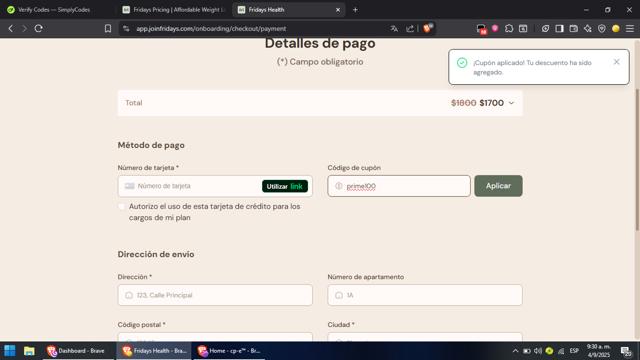640x360 pixels.
Task: Close the Fridays Health tab
Action: [x=338, y=10]
